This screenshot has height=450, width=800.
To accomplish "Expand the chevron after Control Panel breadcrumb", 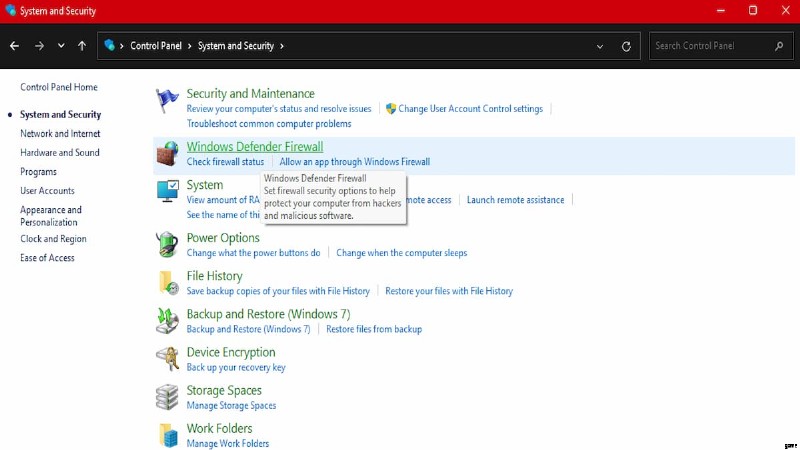I will pos(189,46).
